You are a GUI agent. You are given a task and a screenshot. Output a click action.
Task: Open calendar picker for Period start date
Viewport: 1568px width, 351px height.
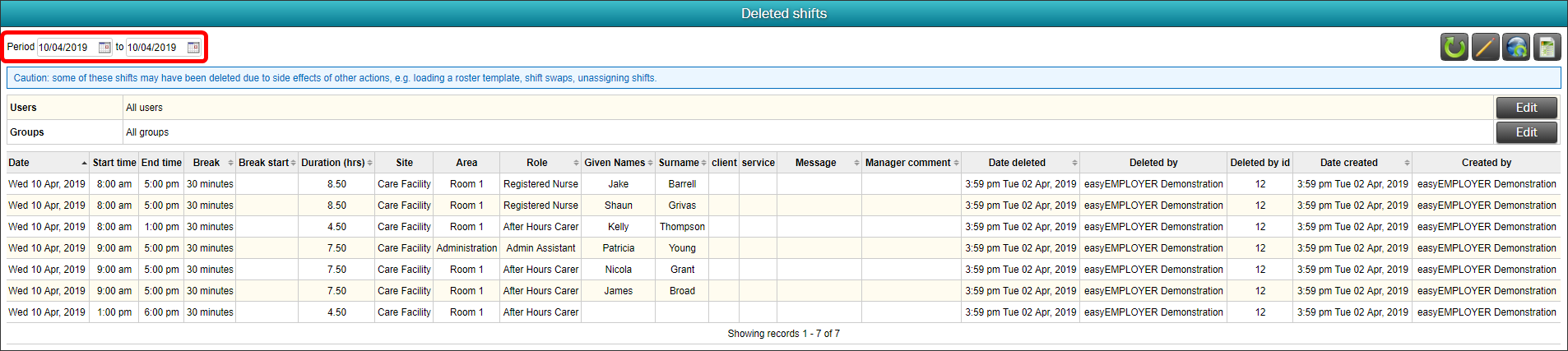104,48
